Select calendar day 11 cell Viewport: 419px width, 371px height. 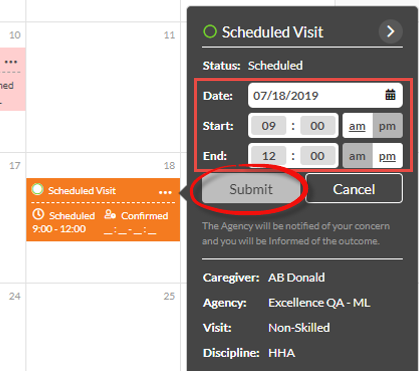[x=103, y=87]
